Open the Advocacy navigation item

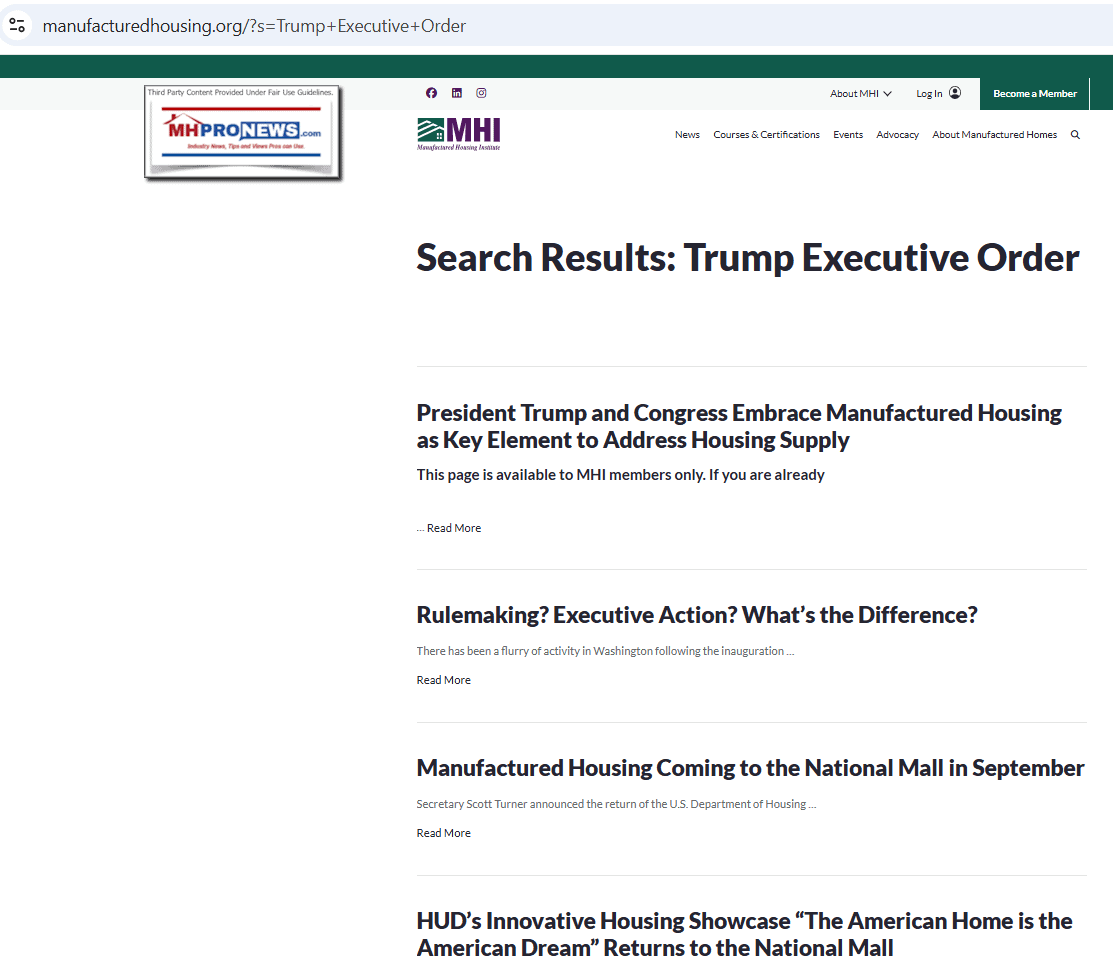click(x=897, y=135)
